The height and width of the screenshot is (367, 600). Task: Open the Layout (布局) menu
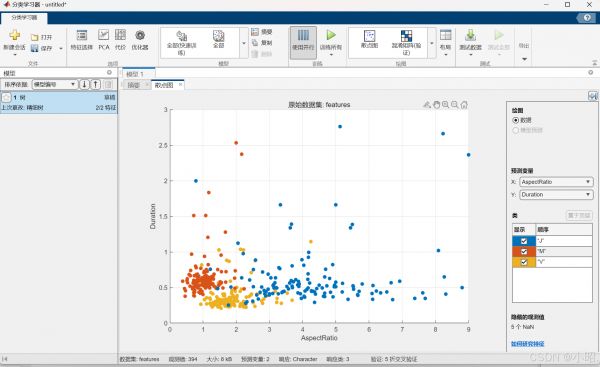(445, 42)
